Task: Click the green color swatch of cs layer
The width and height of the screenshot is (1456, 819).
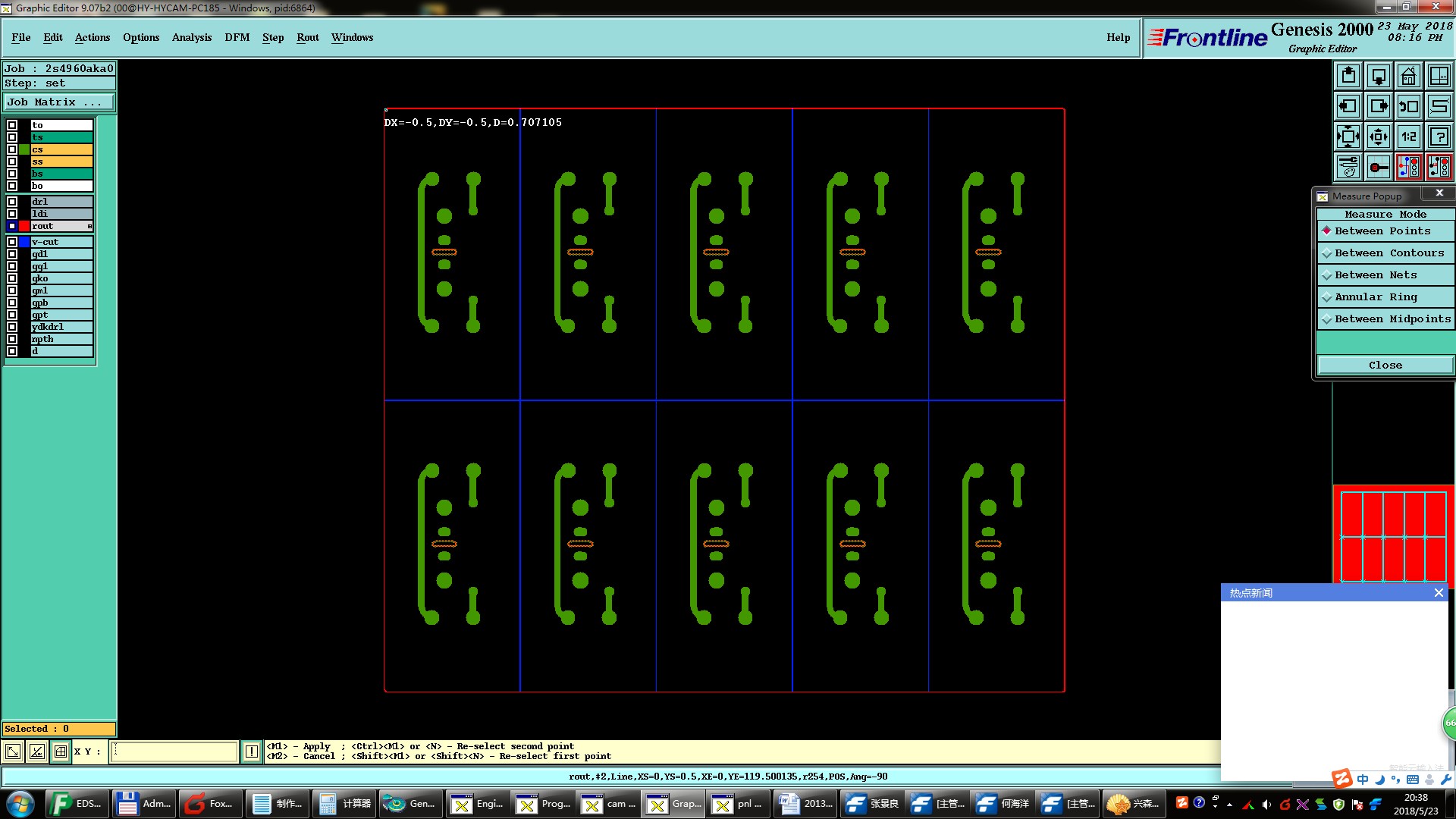Action: click(24, 149)
